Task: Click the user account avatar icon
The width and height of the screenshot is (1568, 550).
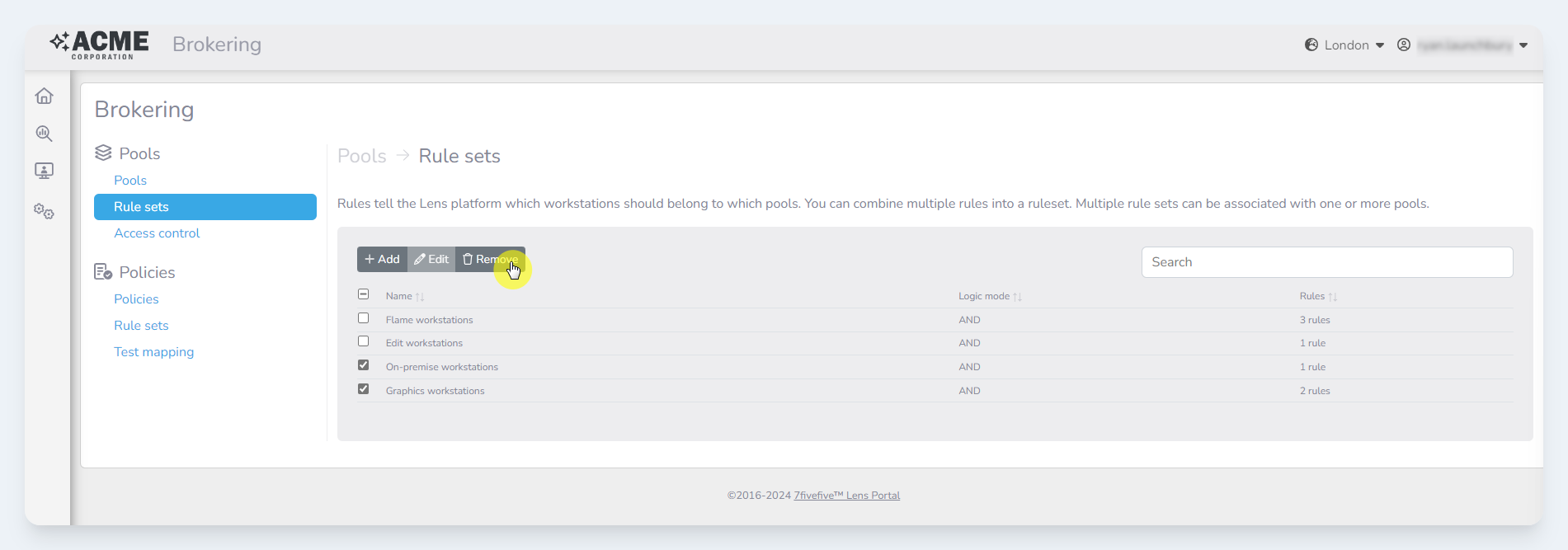Action: [x=1403, y=45]
